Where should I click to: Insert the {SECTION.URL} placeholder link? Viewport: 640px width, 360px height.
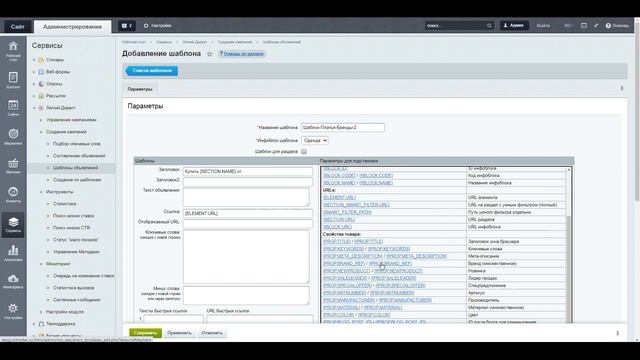point(339,220)
